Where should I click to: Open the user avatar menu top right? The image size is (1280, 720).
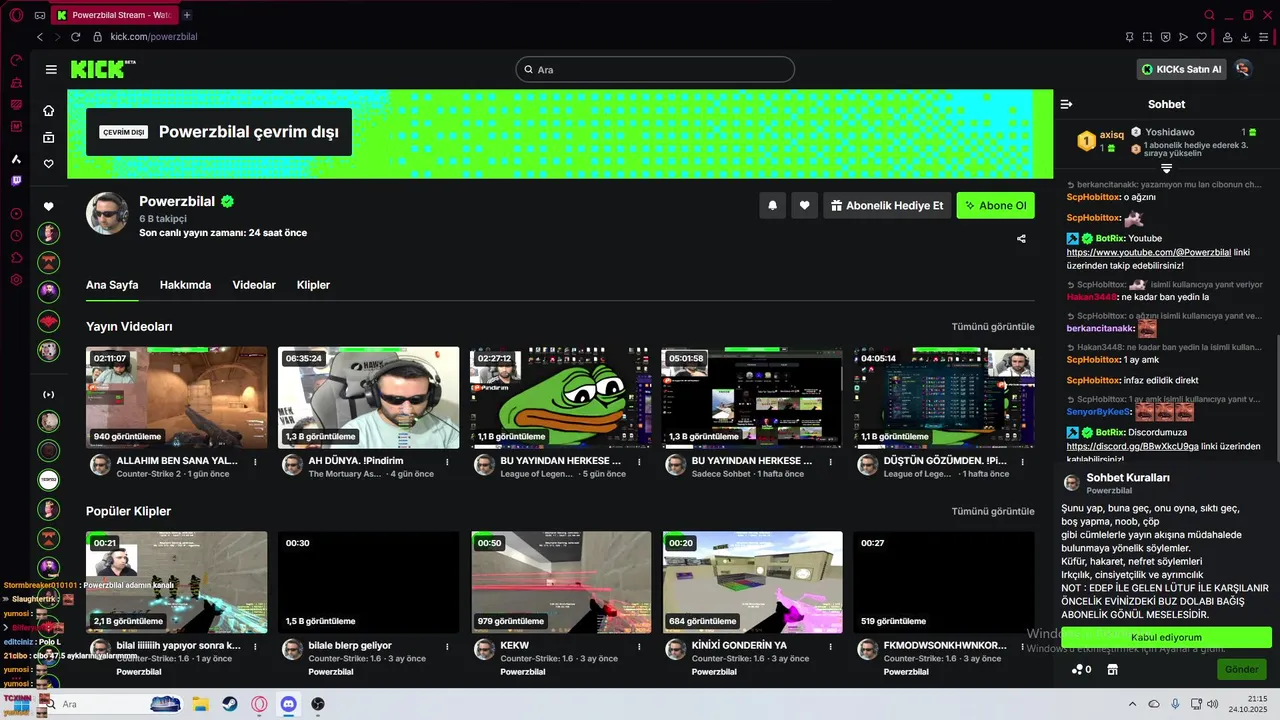[1242, 69]
